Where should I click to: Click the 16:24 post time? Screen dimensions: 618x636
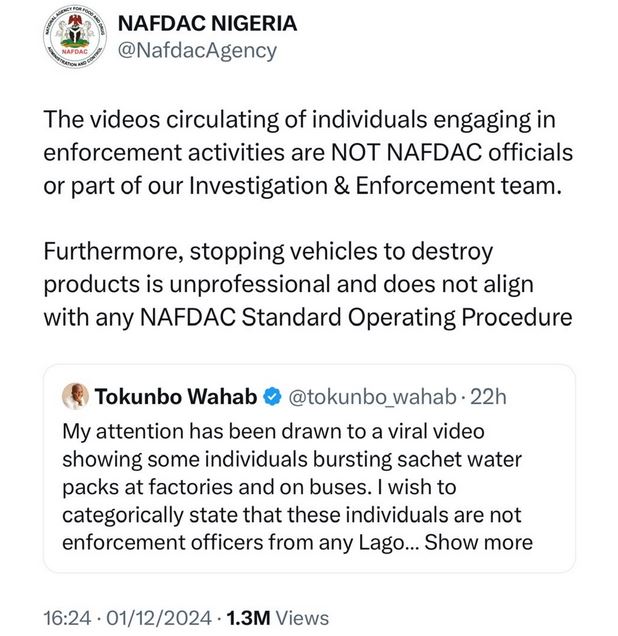pos(67,618)
